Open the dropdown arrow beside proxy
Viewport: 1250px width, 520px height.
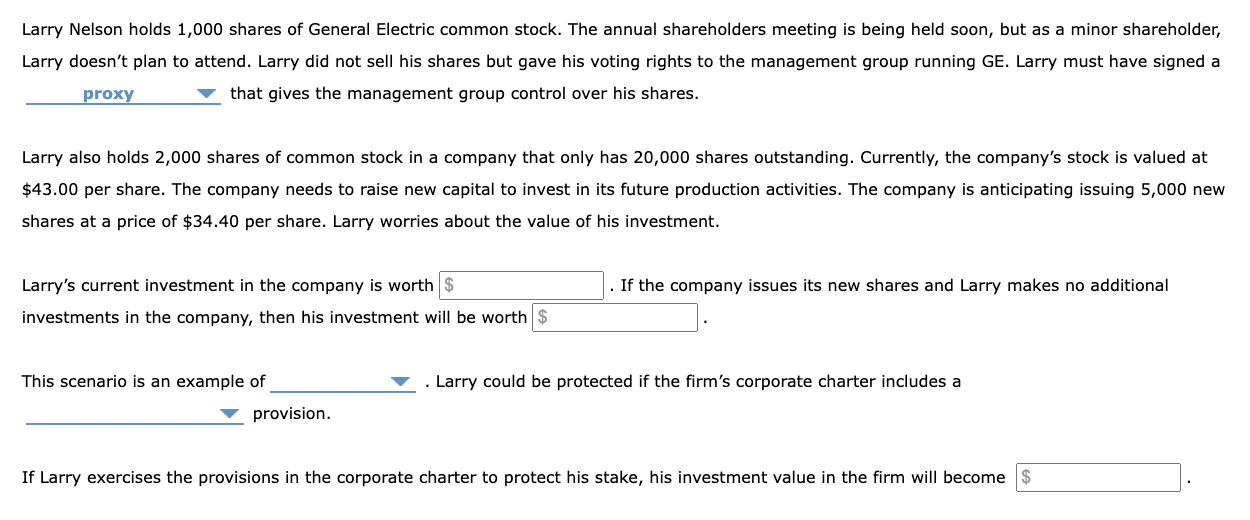207,94
